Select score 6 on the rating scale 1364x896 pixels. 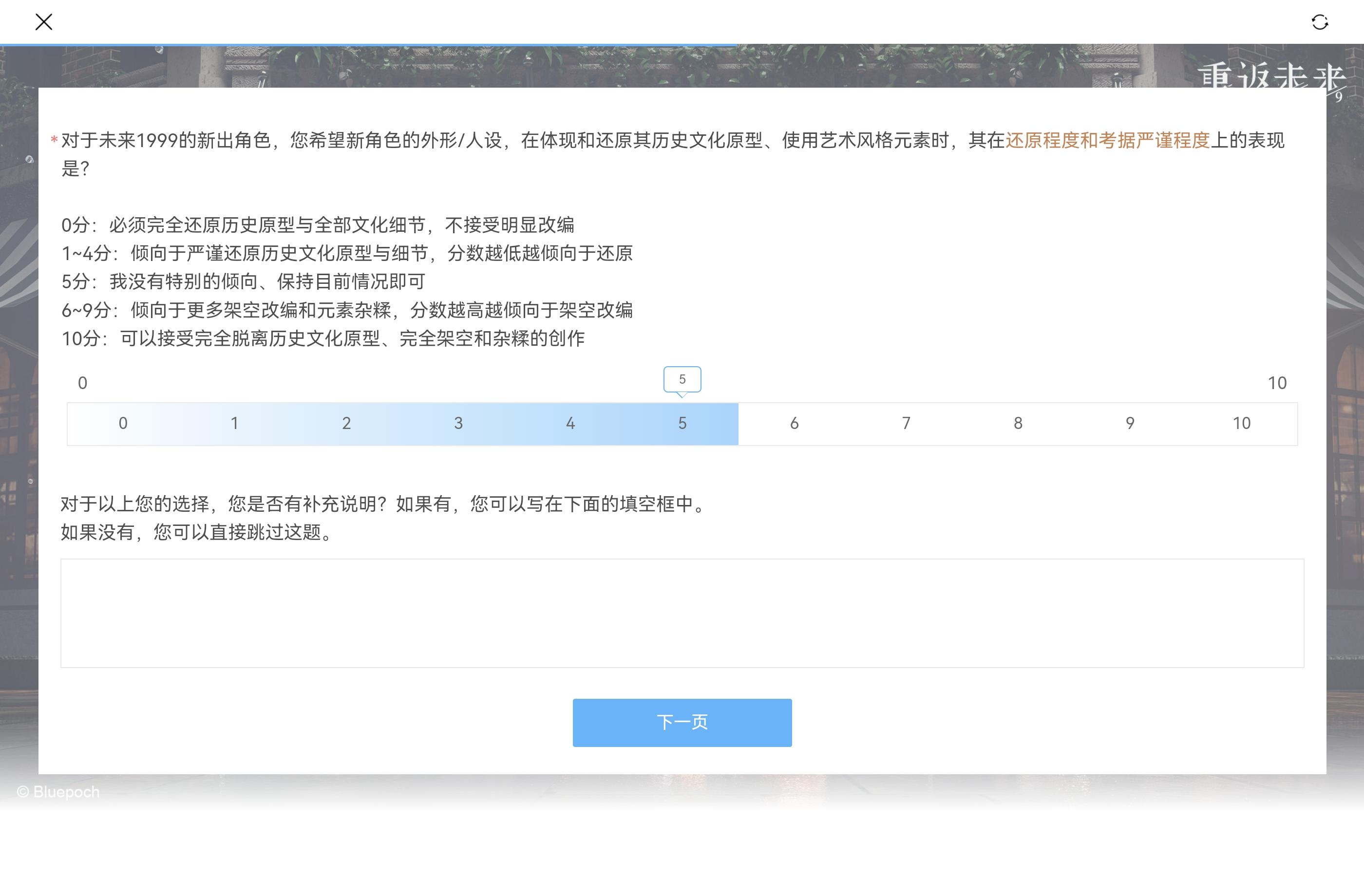click(x=795, y=423)
